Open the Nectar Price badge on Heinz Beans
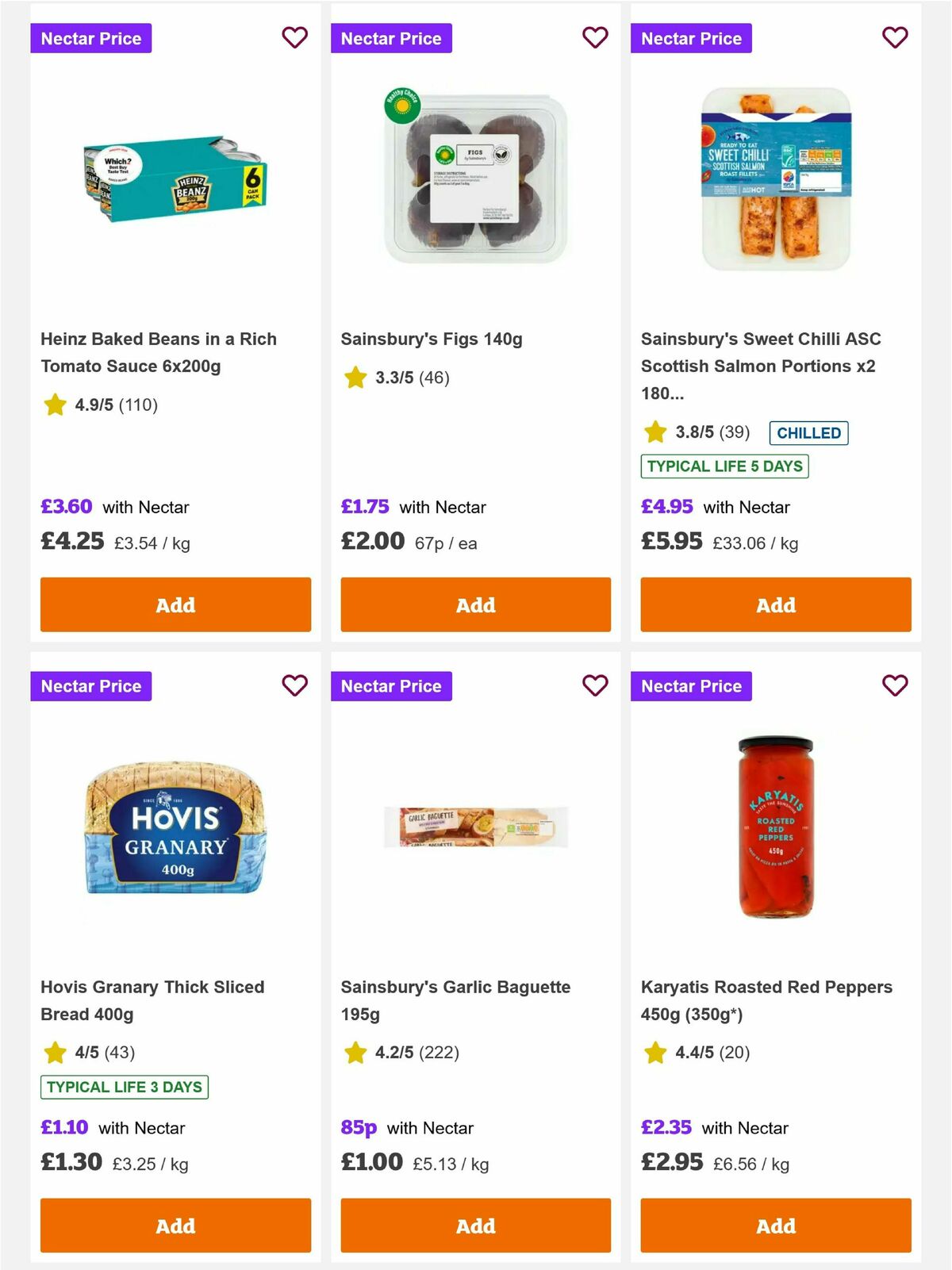952x1270 pixels. [x=91, y=37]
